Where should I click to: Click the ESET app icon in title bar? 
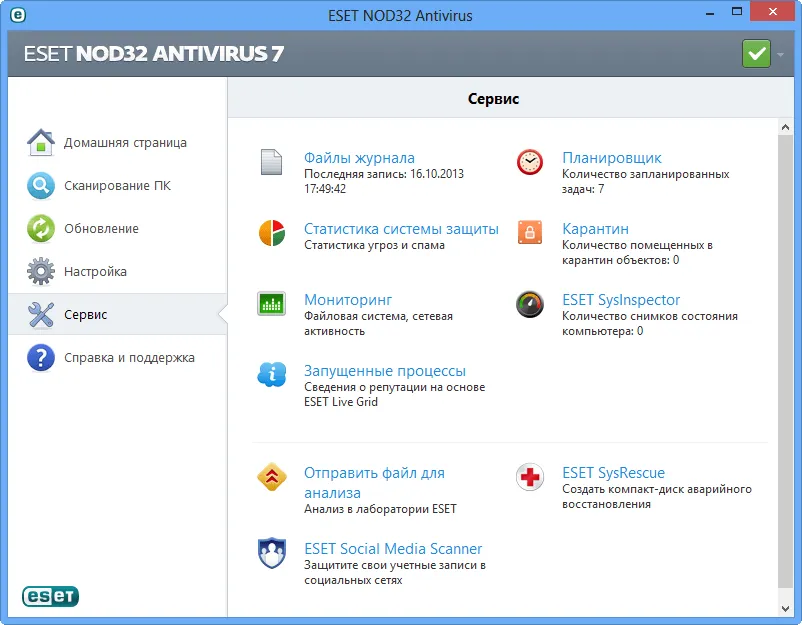[x=18, y=15]
